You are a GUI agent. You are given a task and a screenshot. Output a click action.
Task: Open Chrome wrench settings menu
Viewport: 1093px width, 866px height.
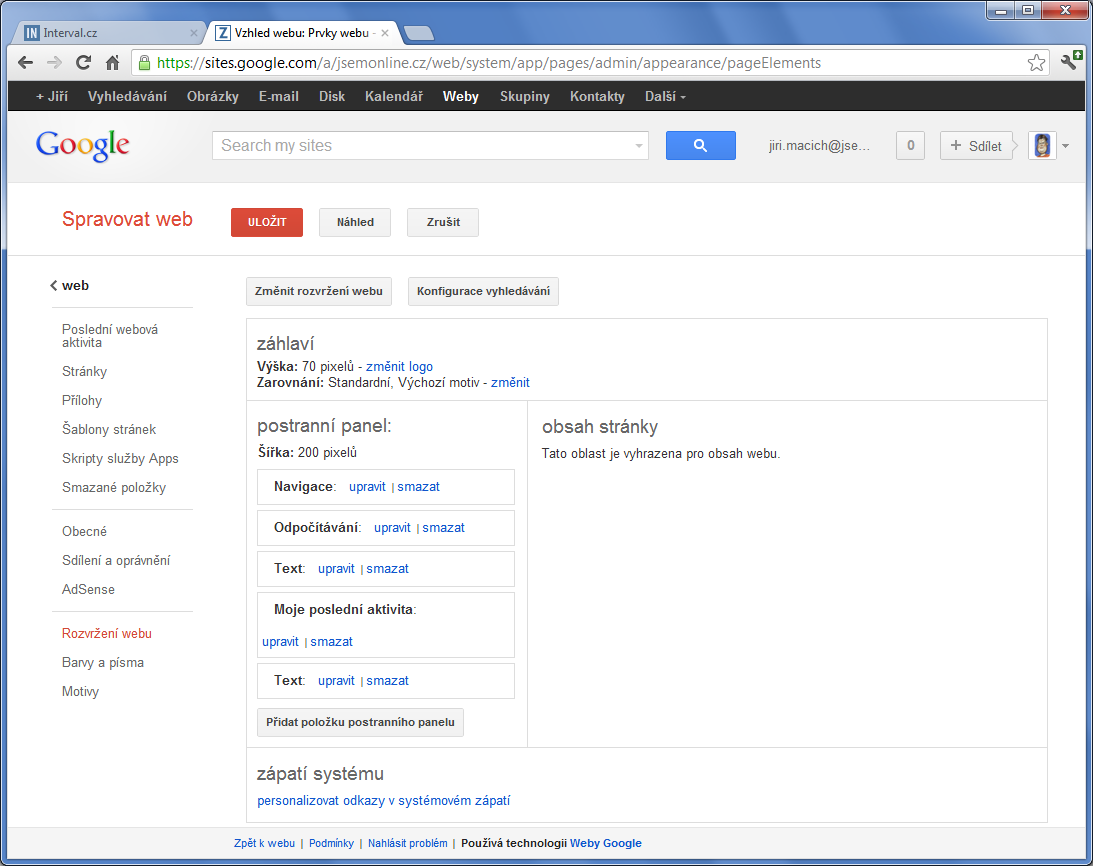pos(1071,61)
